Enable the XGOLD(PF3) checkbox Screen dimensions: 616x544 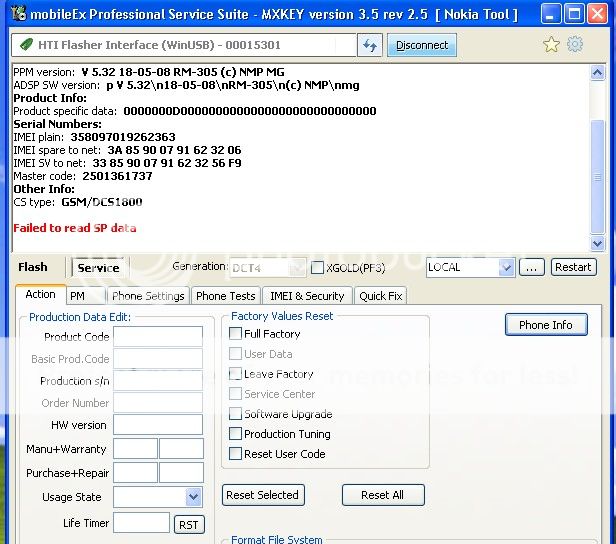317,267
